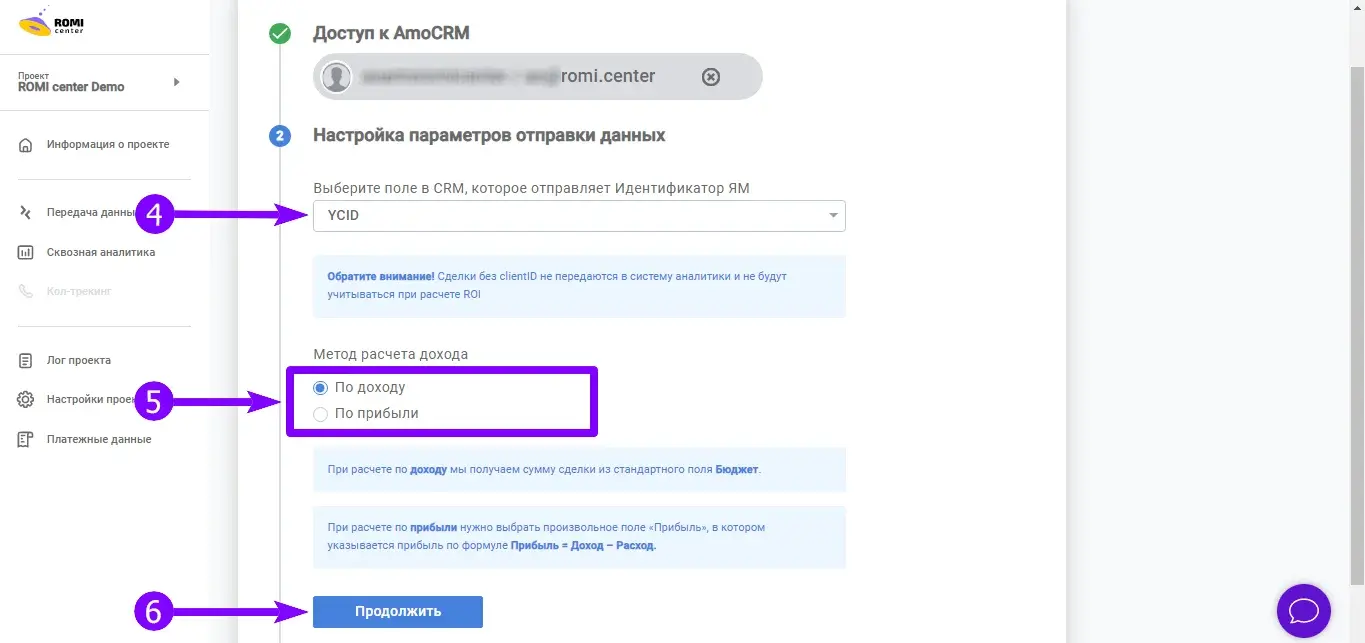Viewport: 1365px width, 643px height.
Task: Click the YCID dropdown arrow
Action: tap(833, 216)
